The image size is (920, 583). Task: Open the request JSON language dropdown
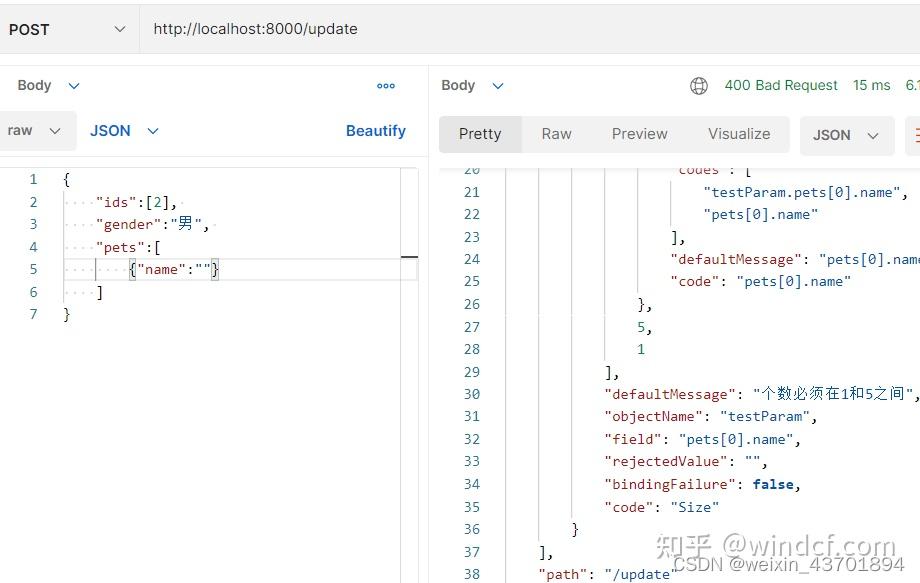(x=124, y=130)
